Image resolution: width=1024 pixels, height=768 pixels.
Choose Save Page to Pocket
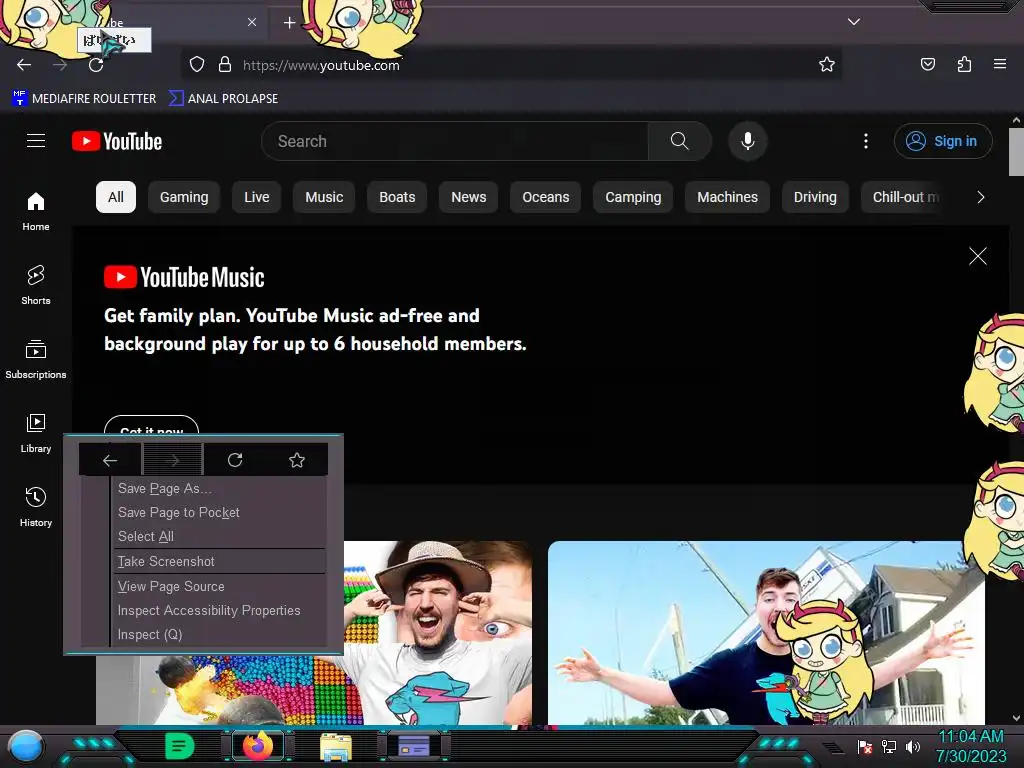click(x=218, y=513)
